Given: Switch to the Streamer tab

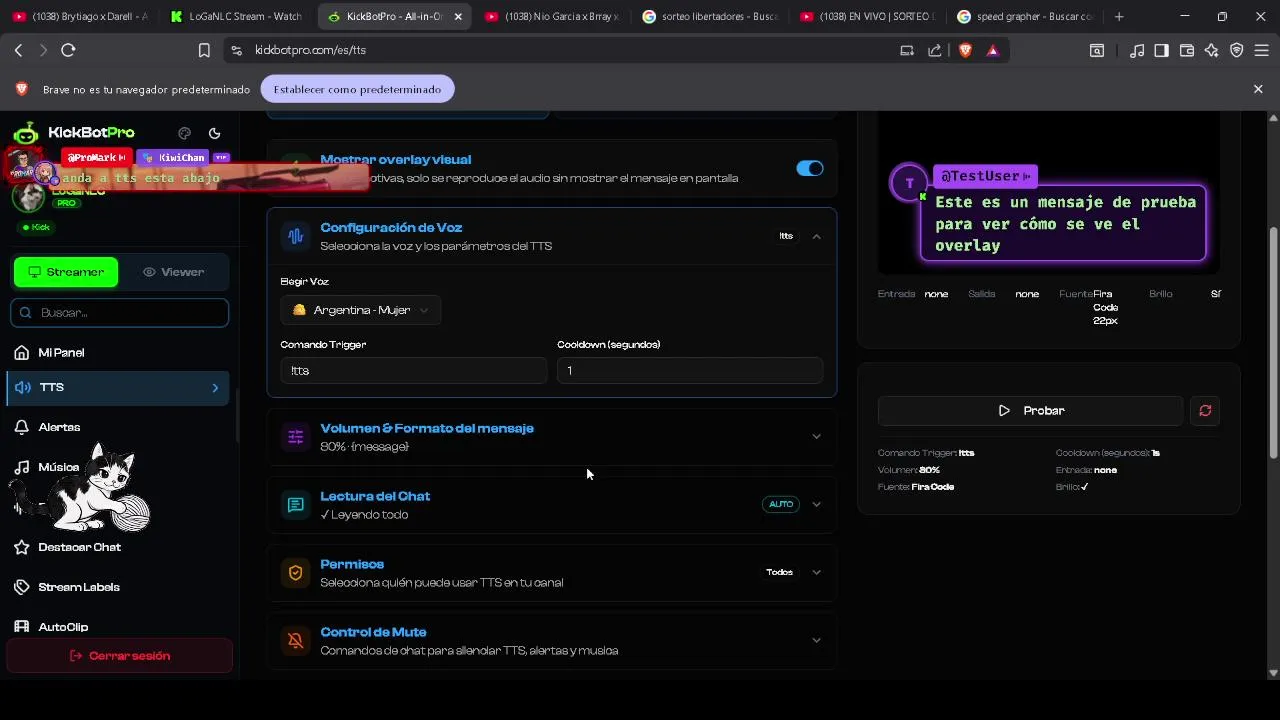Looking at the screenshot, I should pyautogui.click(x=66, y=272).
